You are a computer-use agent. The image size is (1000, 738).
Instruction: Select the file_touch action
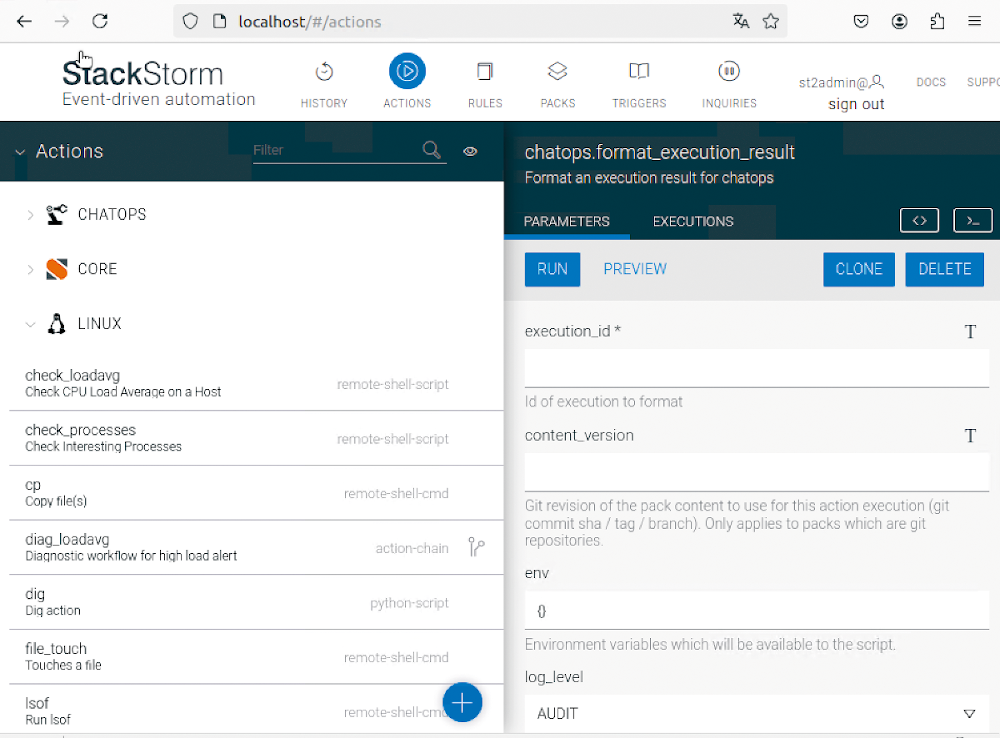pyautogui.click(x=256, y=657)
